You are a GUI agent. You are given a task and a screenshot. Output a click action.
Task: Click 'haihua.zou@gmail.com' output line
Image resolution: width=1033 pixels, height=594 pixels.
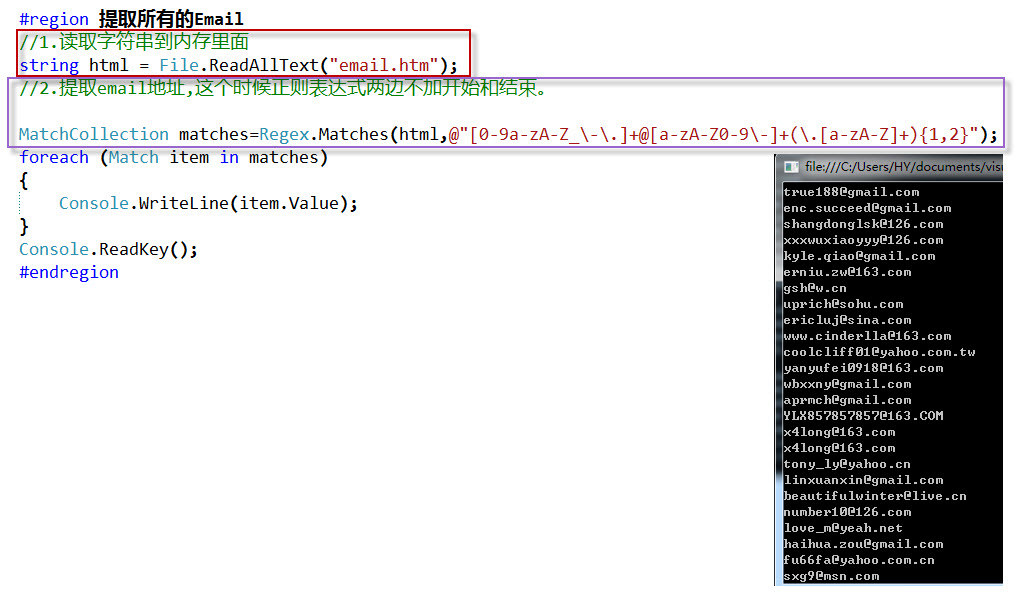(863, 544)
